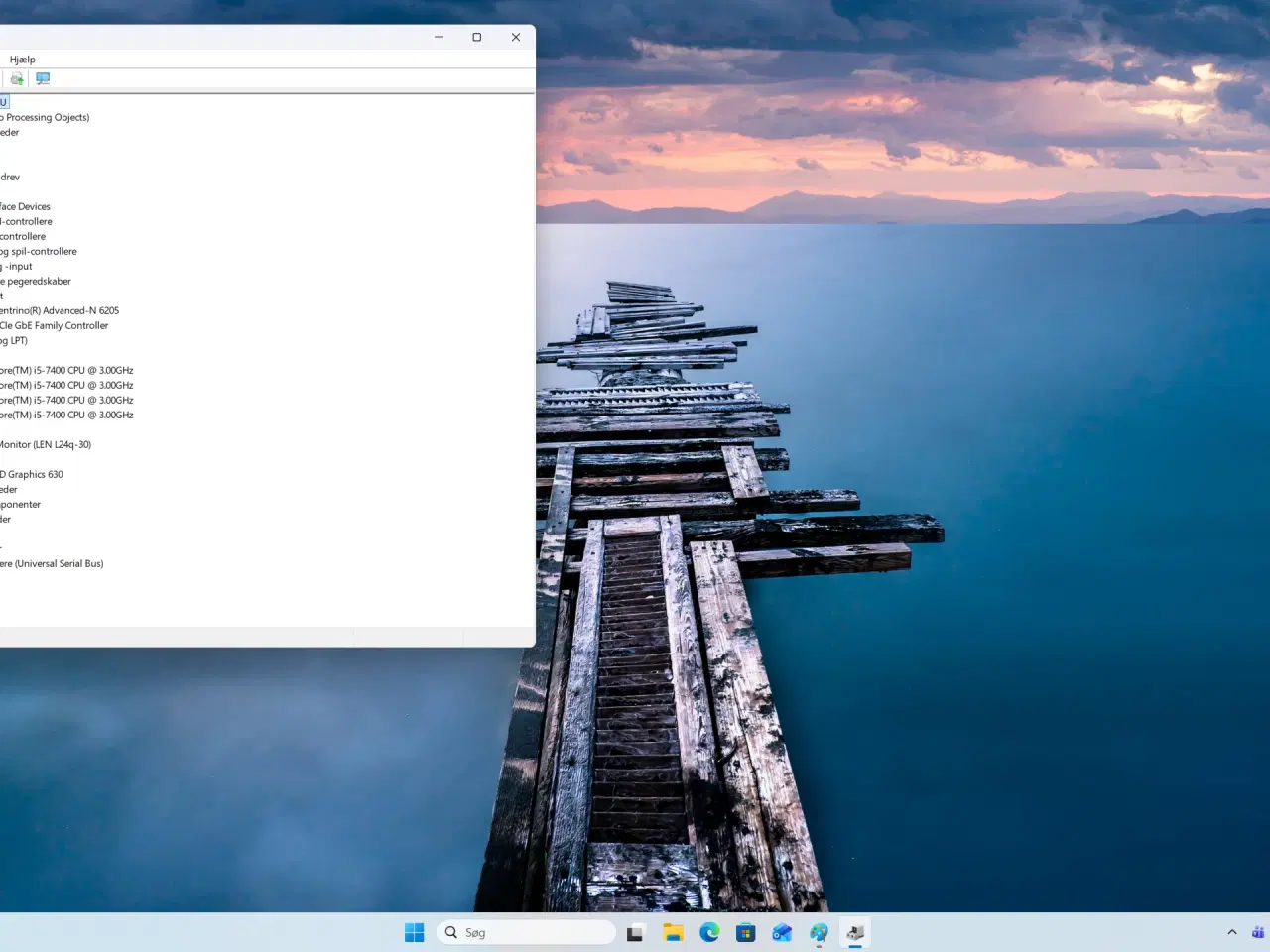This screenshot has height=952, width=1270.
Task: Click inside the Søg search box
Action: click(526, 932)
